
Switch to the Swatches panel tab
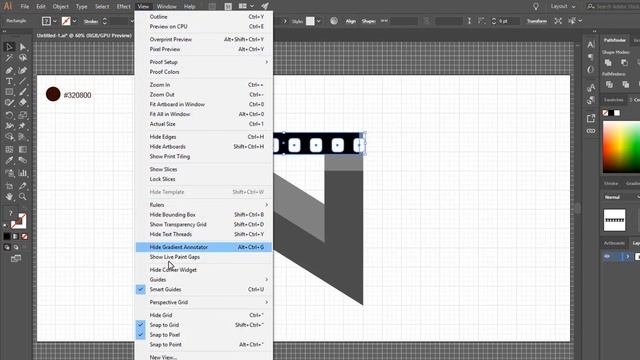pos(613,100)
